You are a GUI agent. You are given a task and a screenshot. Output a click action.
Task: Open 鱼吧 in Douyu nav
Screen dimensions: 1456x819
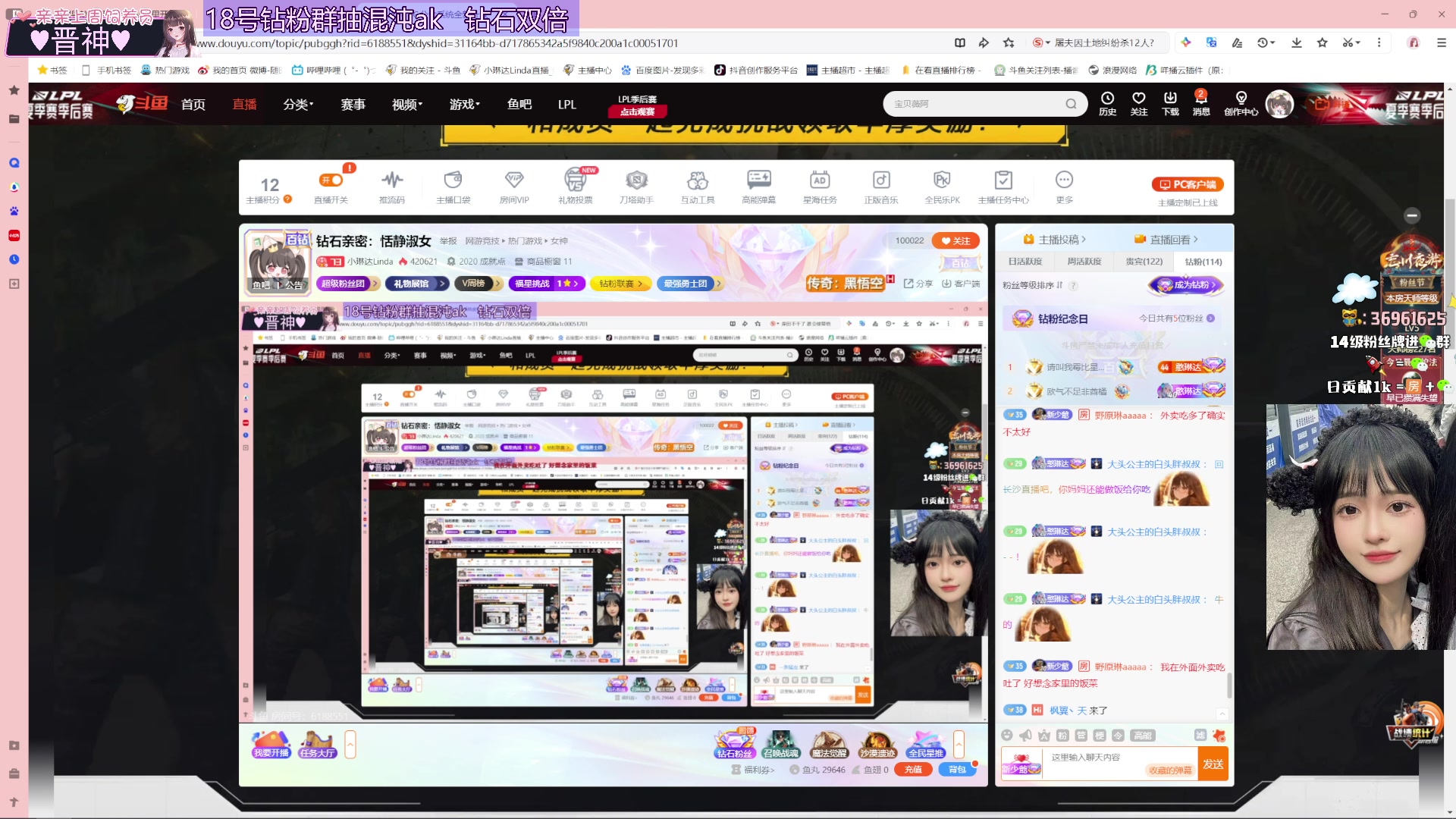pos(519,104)
